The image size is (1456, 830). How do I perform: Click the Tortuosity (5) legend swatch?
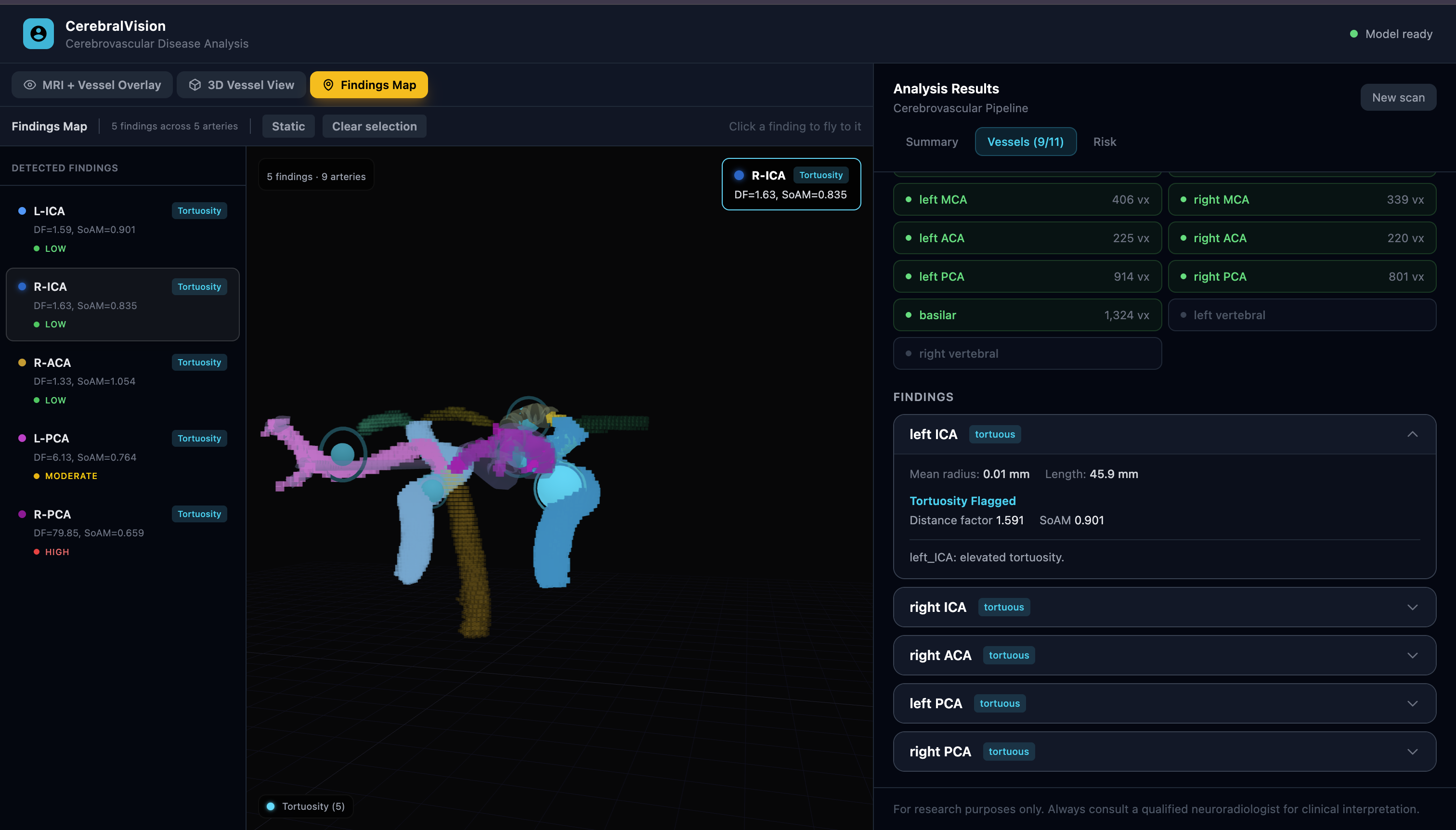coord(271,806)
